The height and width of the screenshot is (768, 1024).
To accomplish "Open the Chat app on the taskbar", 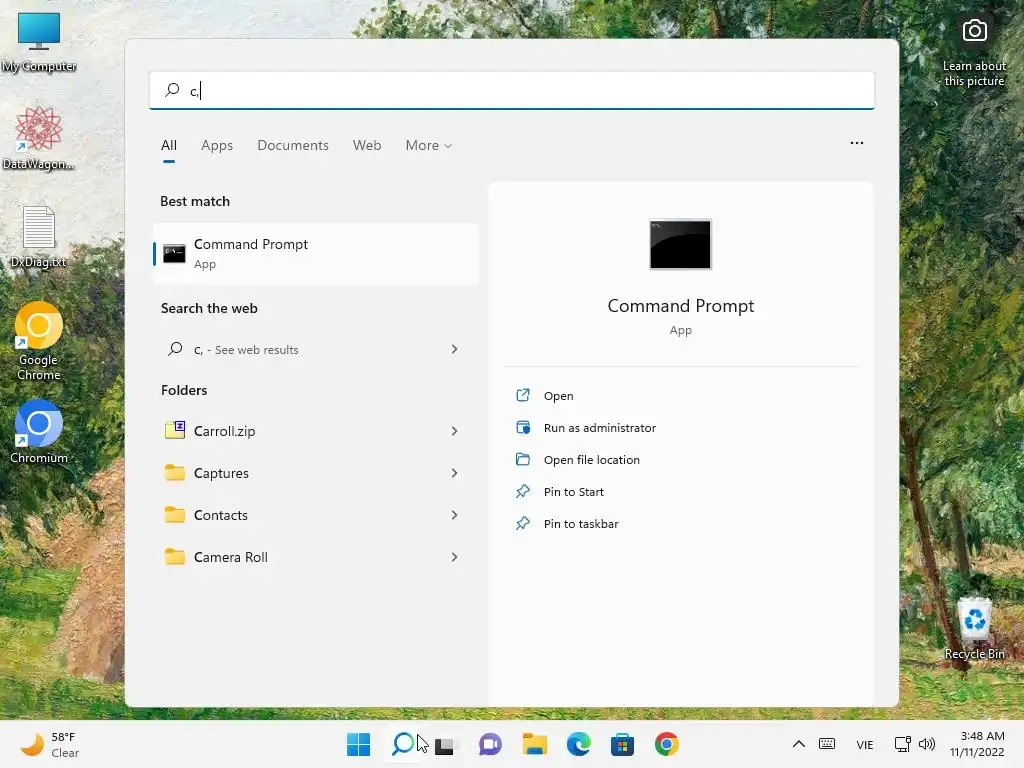I will [490, 744].
